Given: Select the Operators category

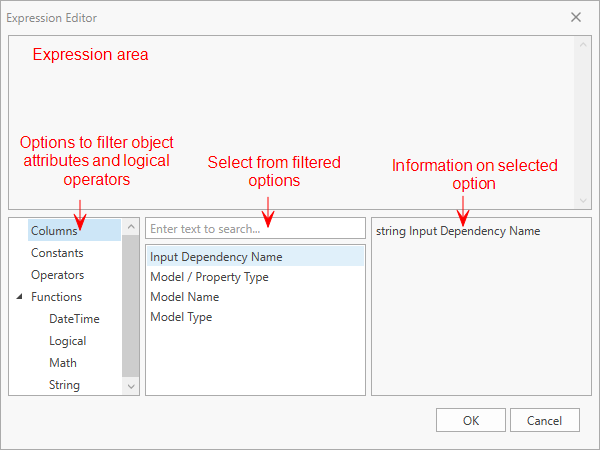Looking at the screenshot, I should (x=57, y=275).
